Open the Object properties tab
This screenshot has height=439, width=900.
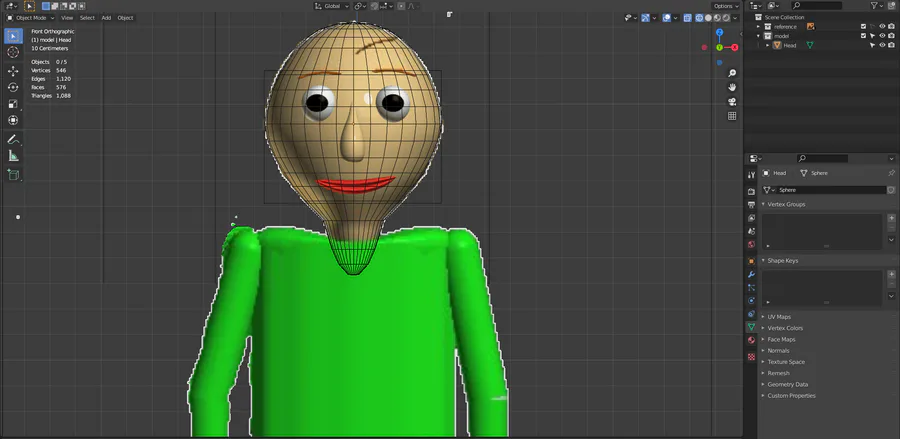[751, 261]
